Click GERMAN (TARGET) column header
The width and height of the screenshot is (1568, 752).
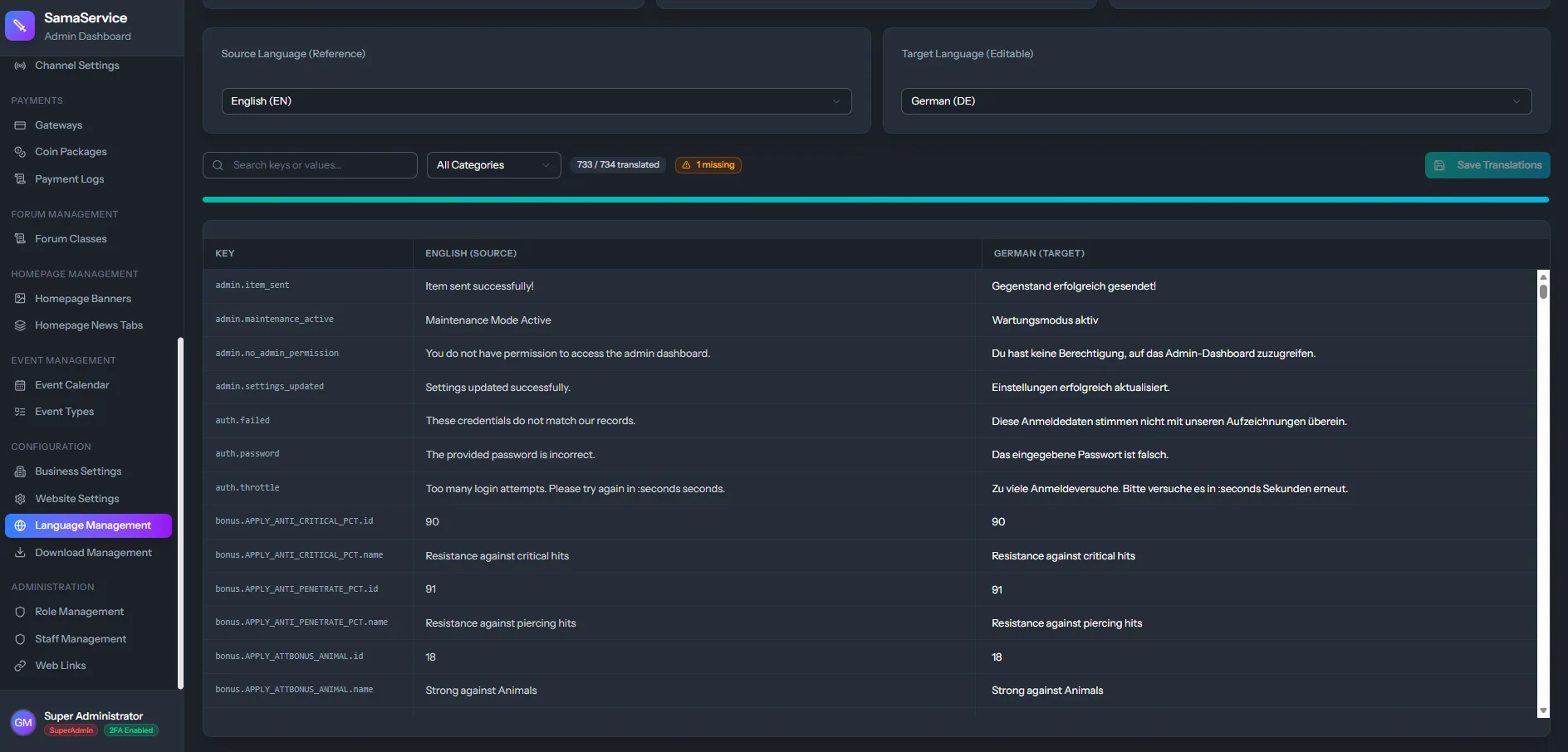(1039, 253)
